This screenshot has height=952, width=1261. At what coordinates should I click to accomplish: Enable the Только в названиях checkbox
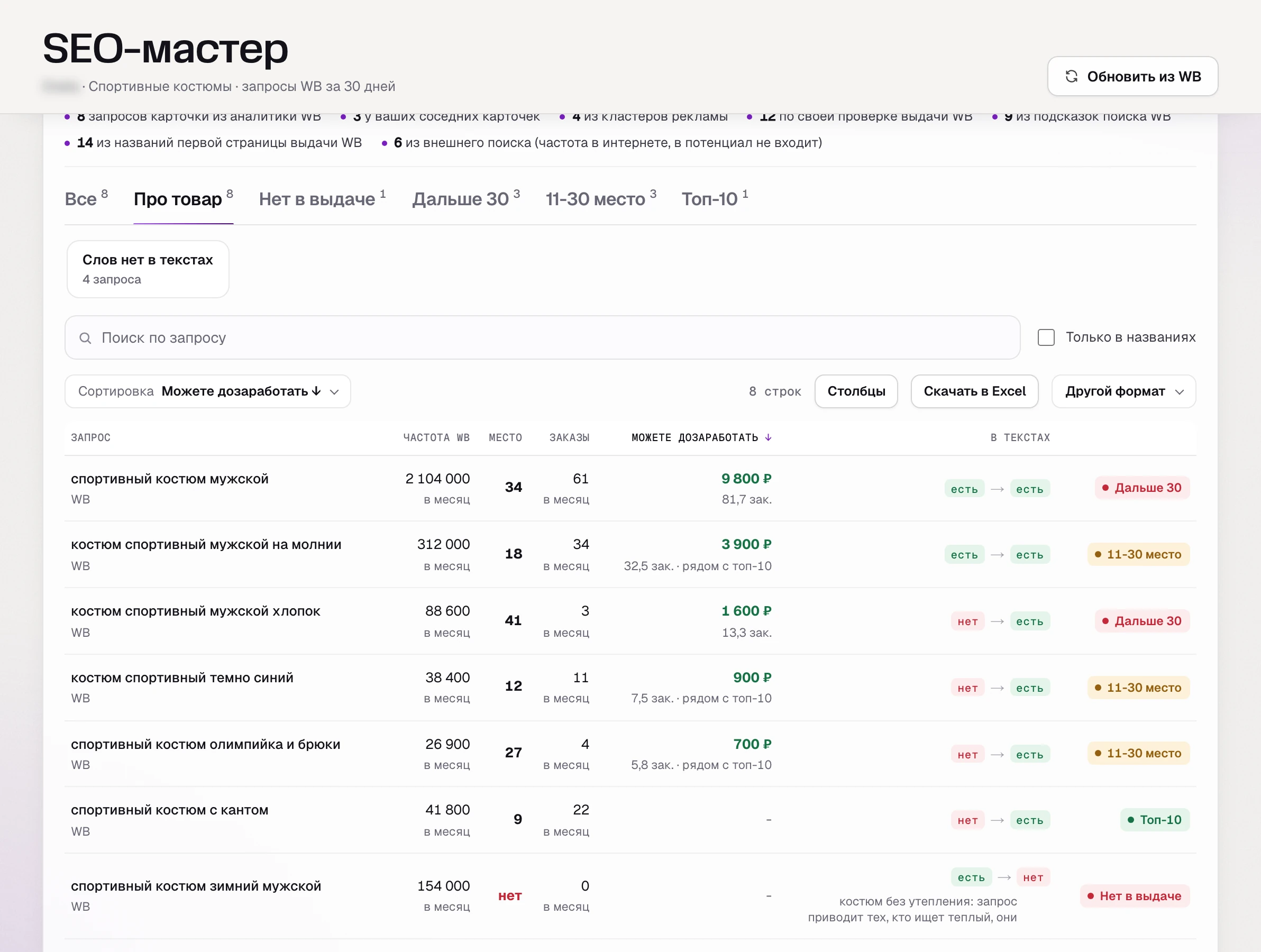pos(1046,337)
